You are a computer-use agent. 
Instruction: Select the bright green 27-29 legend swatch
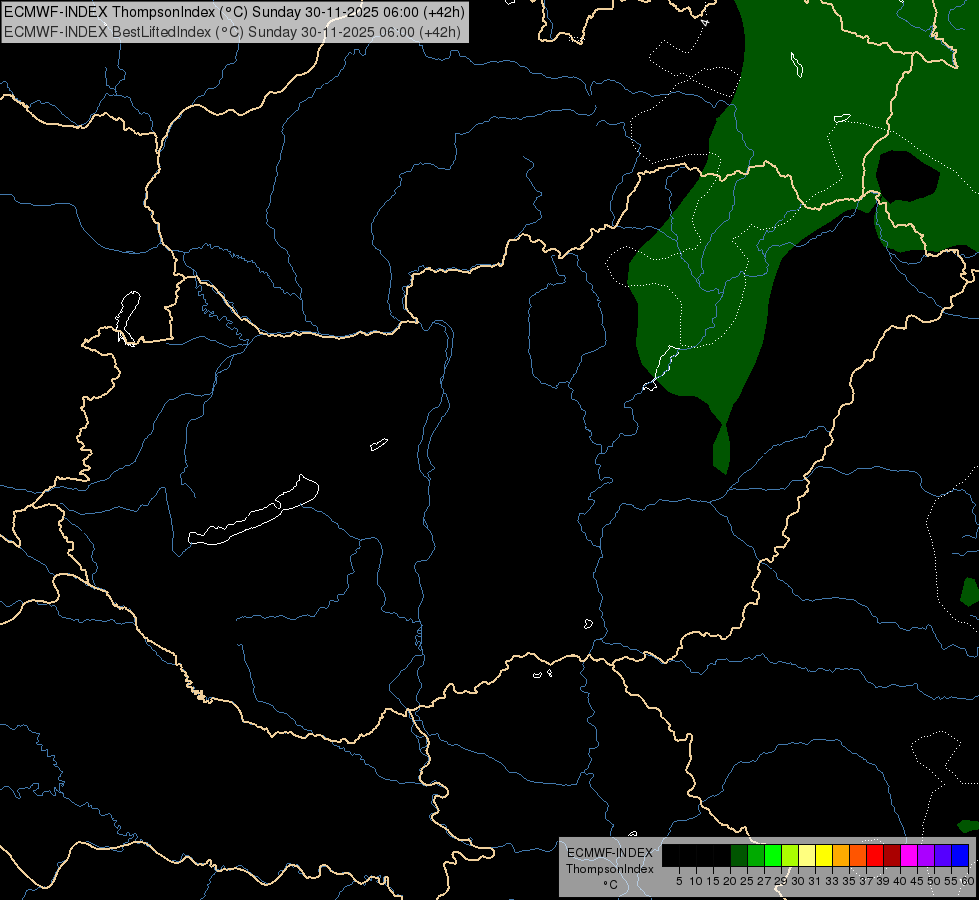pos(773,855)
